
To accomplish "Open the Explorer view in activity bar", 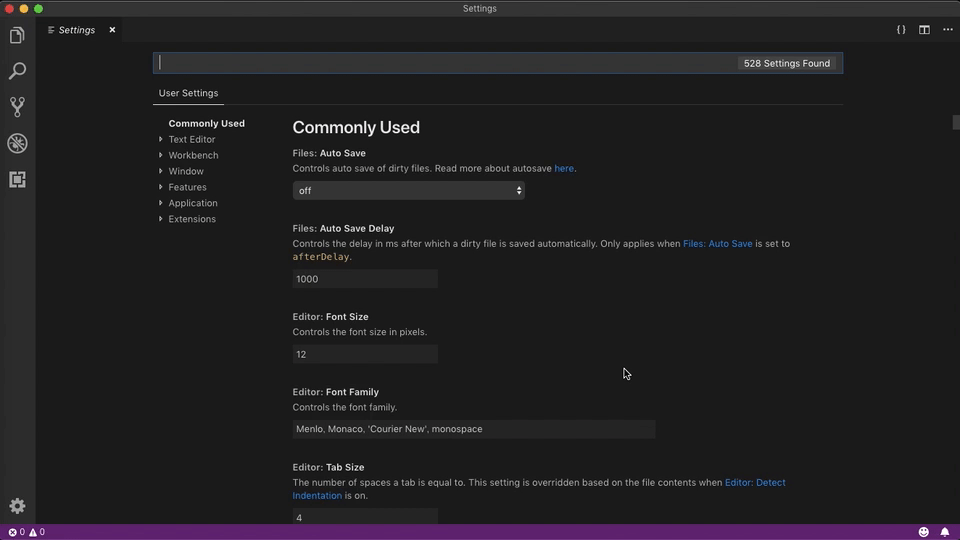I will [17, 35].
